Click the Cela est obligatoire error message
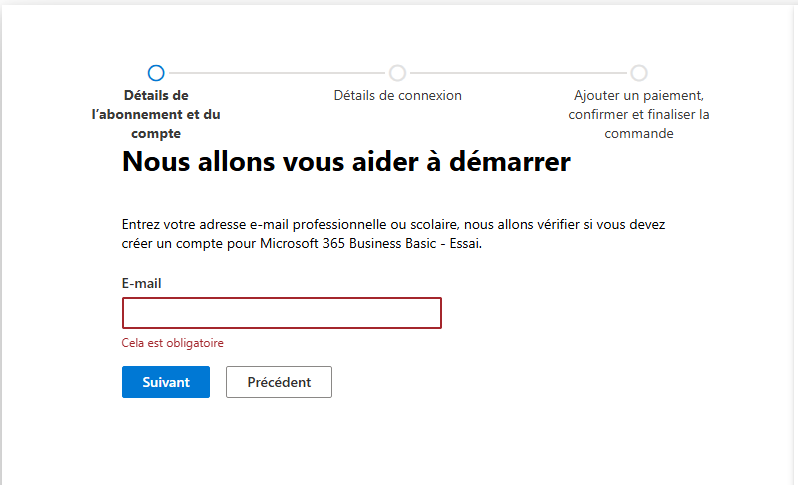 [x=173, y=343]
